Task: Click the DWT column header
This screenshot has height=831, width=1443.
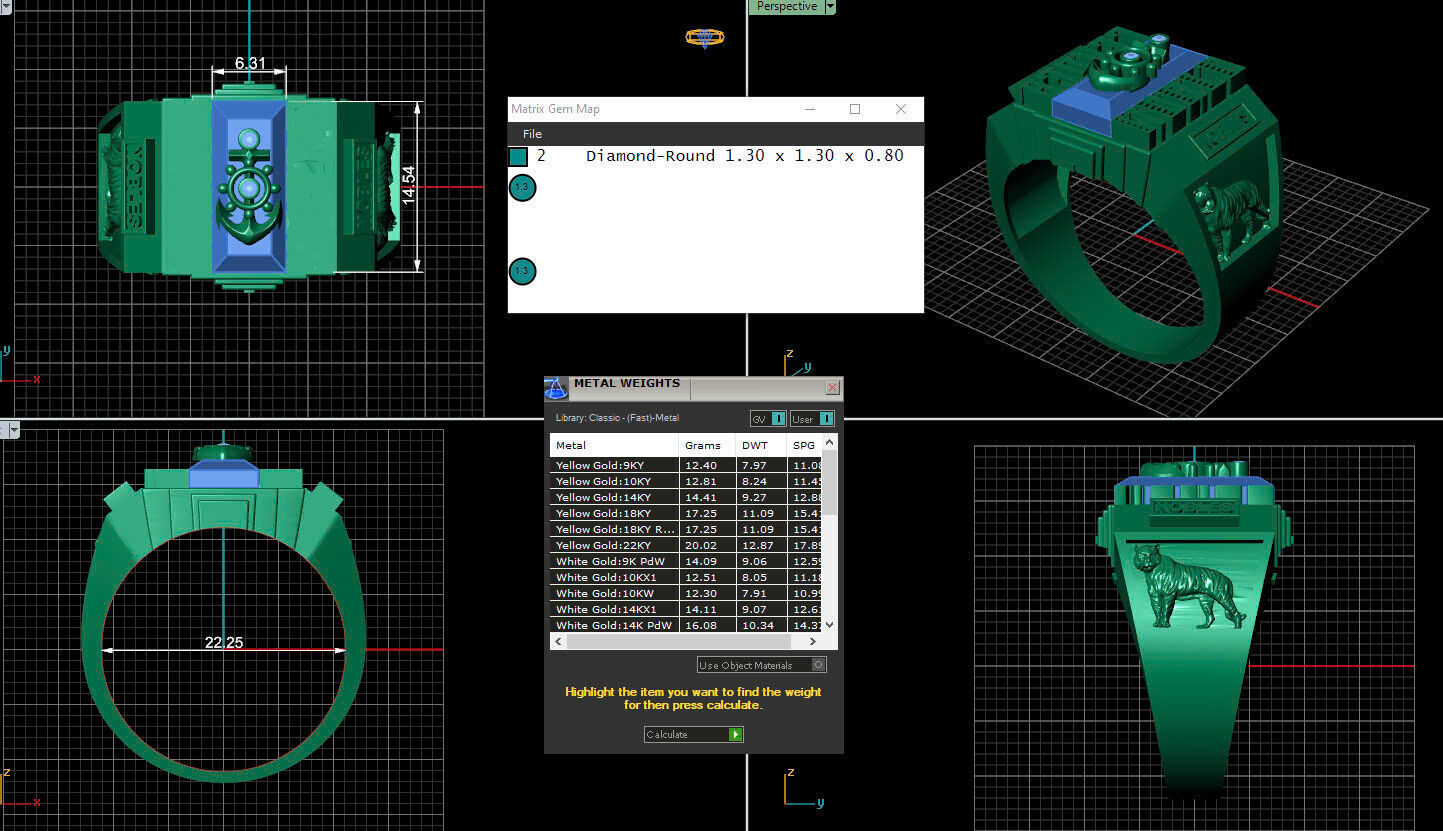Action: (762, 445)
